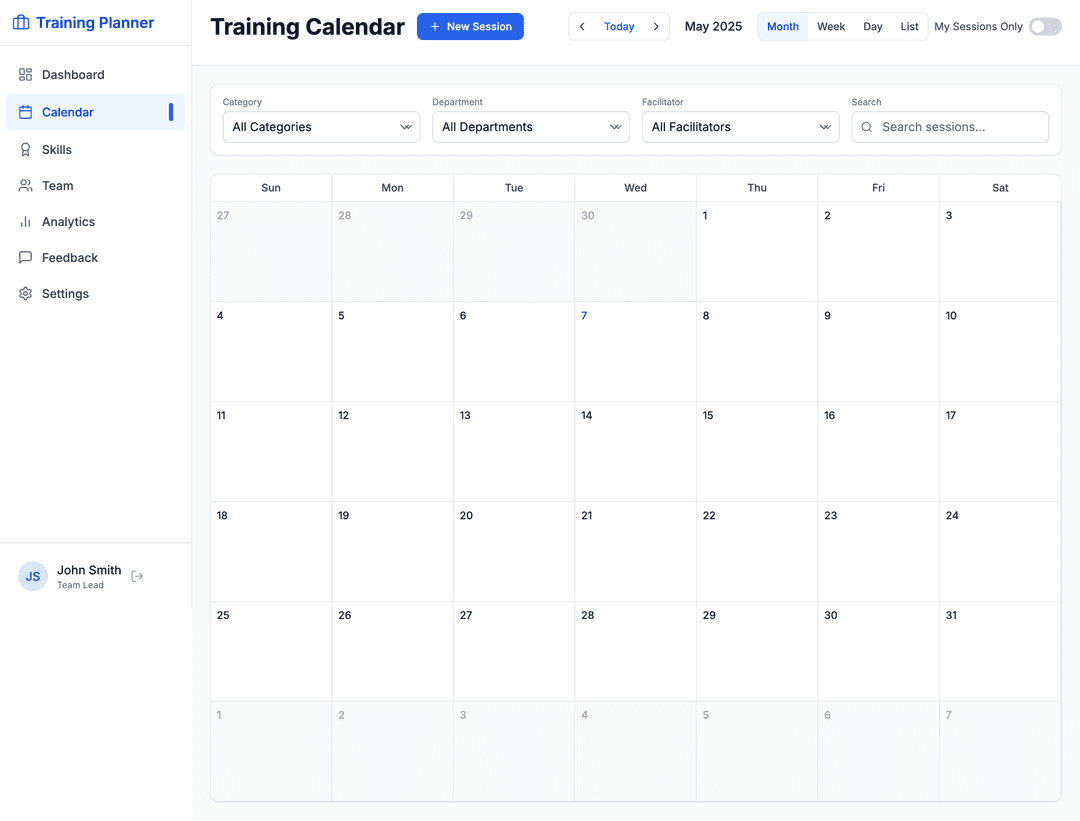This screenshot has height=821, width=1080.
Task: Jump to today using the Today button
Action: pyautogui.click(x=619, y=26)
